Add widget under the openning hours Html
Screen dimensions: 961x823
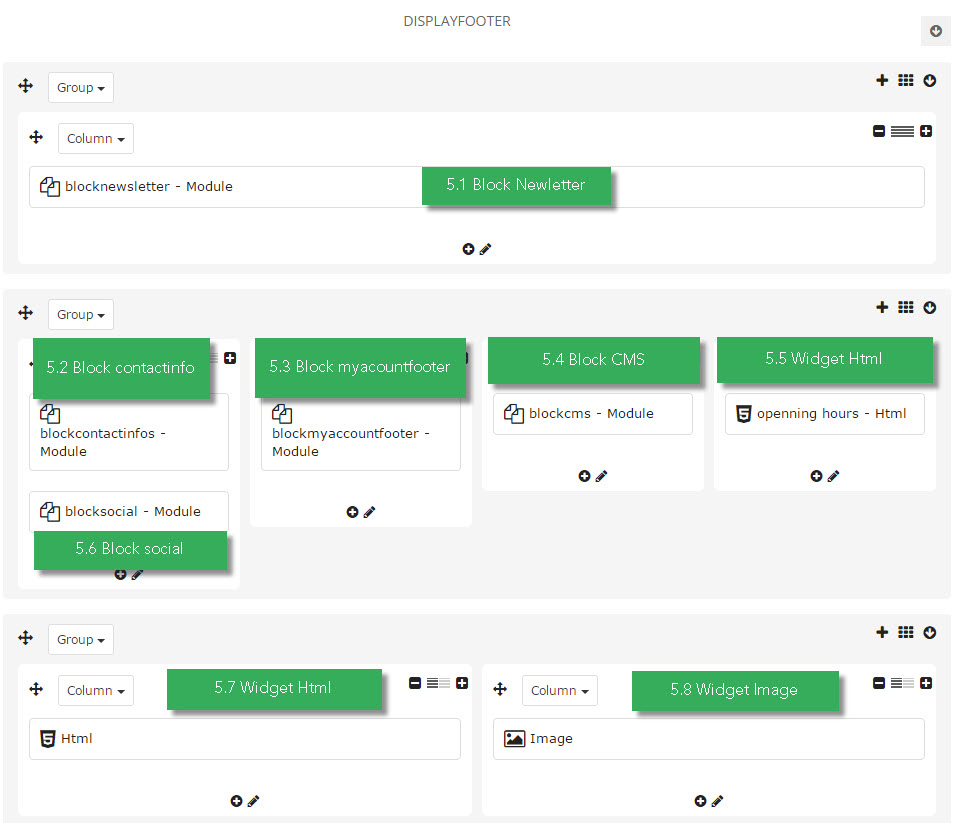point(816,476)
